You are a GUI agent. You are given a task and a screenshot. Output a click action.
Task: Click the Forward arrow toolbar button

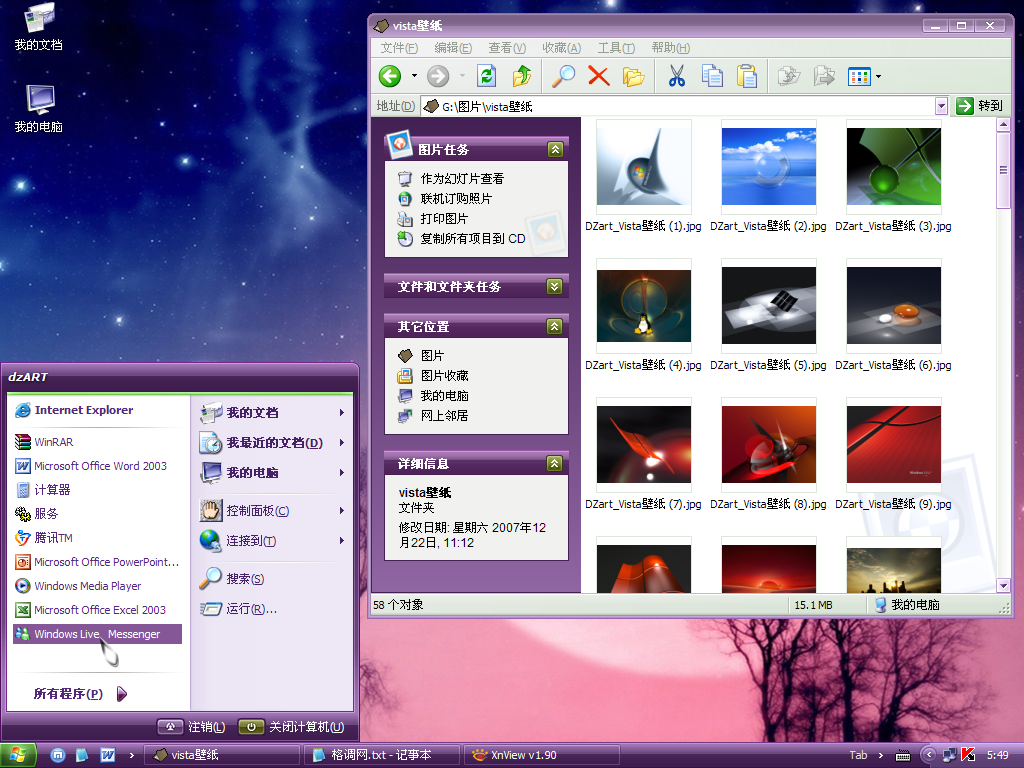[438, 76]
